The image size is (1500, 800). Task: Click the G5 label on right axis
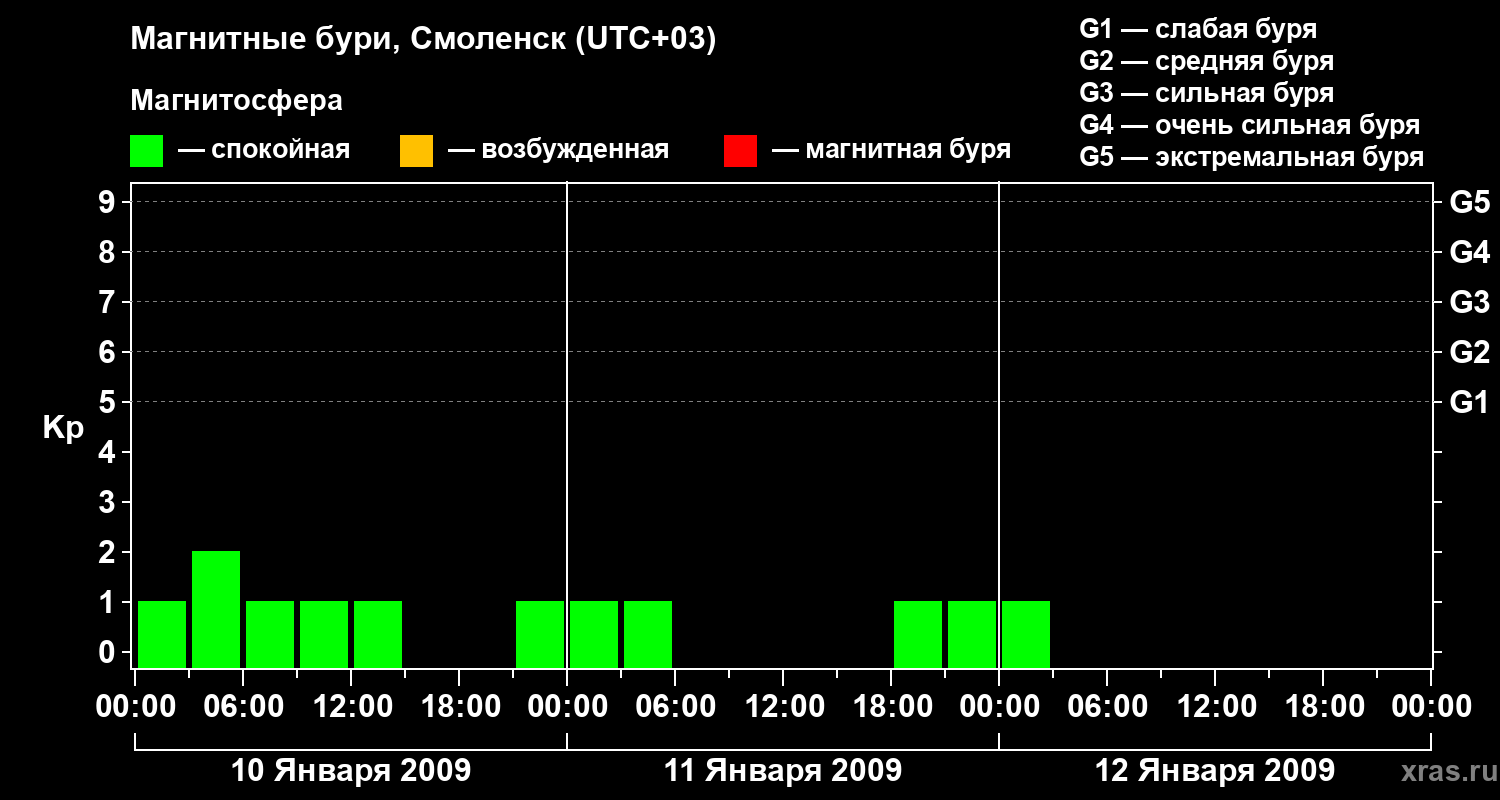point(1470,203)
